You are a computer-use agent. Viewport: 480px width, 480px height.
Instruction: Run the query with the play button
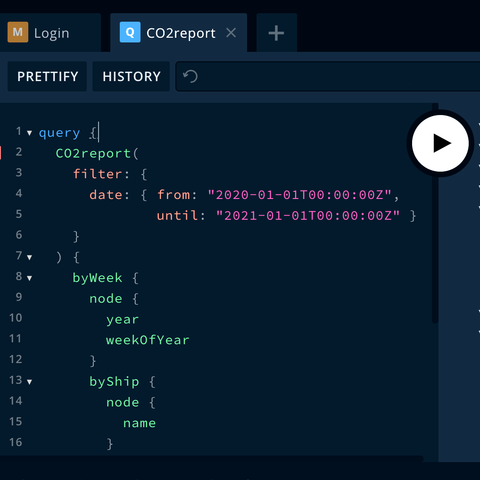point(440,143)
